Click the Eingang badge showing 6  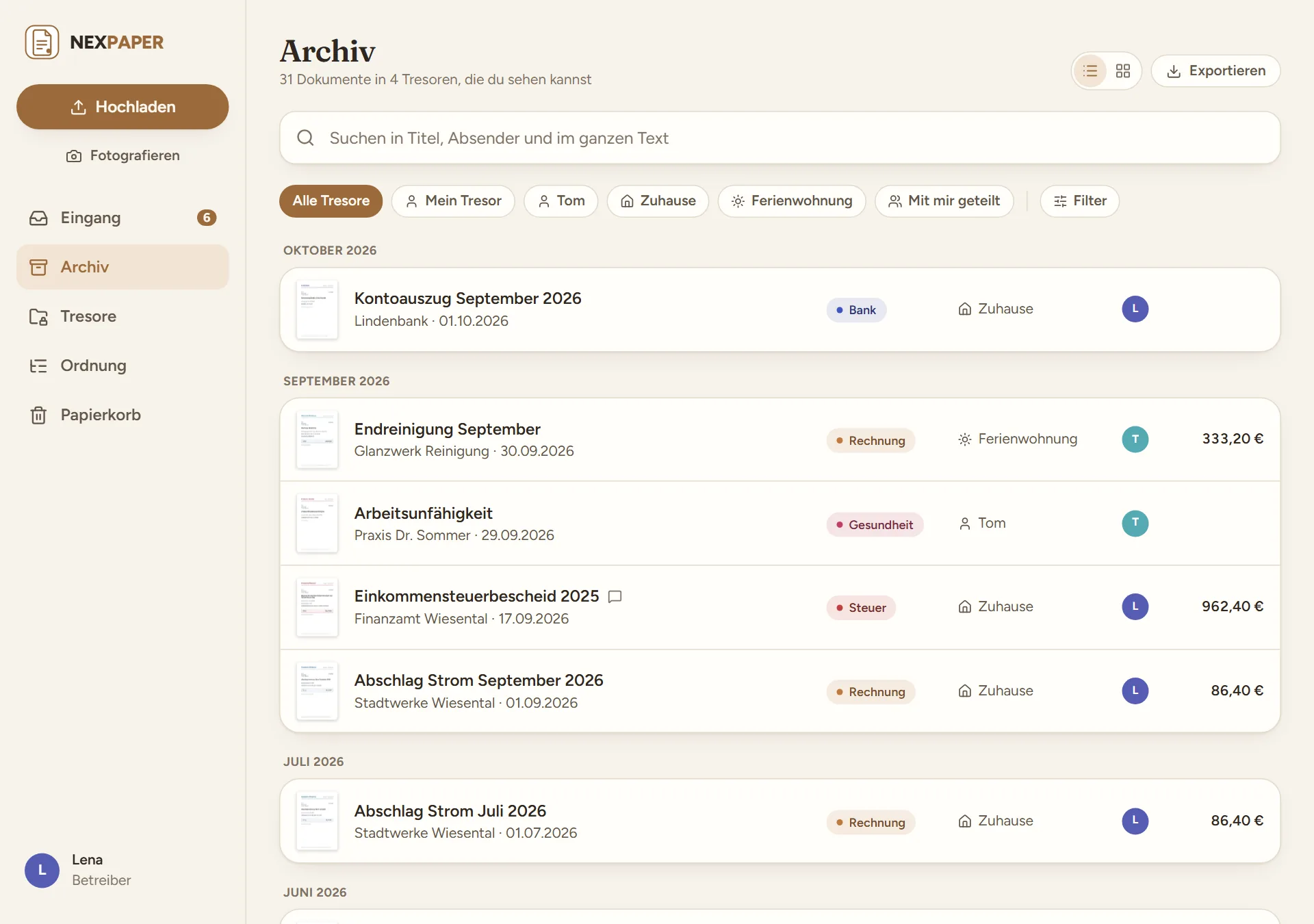[207, 218]
